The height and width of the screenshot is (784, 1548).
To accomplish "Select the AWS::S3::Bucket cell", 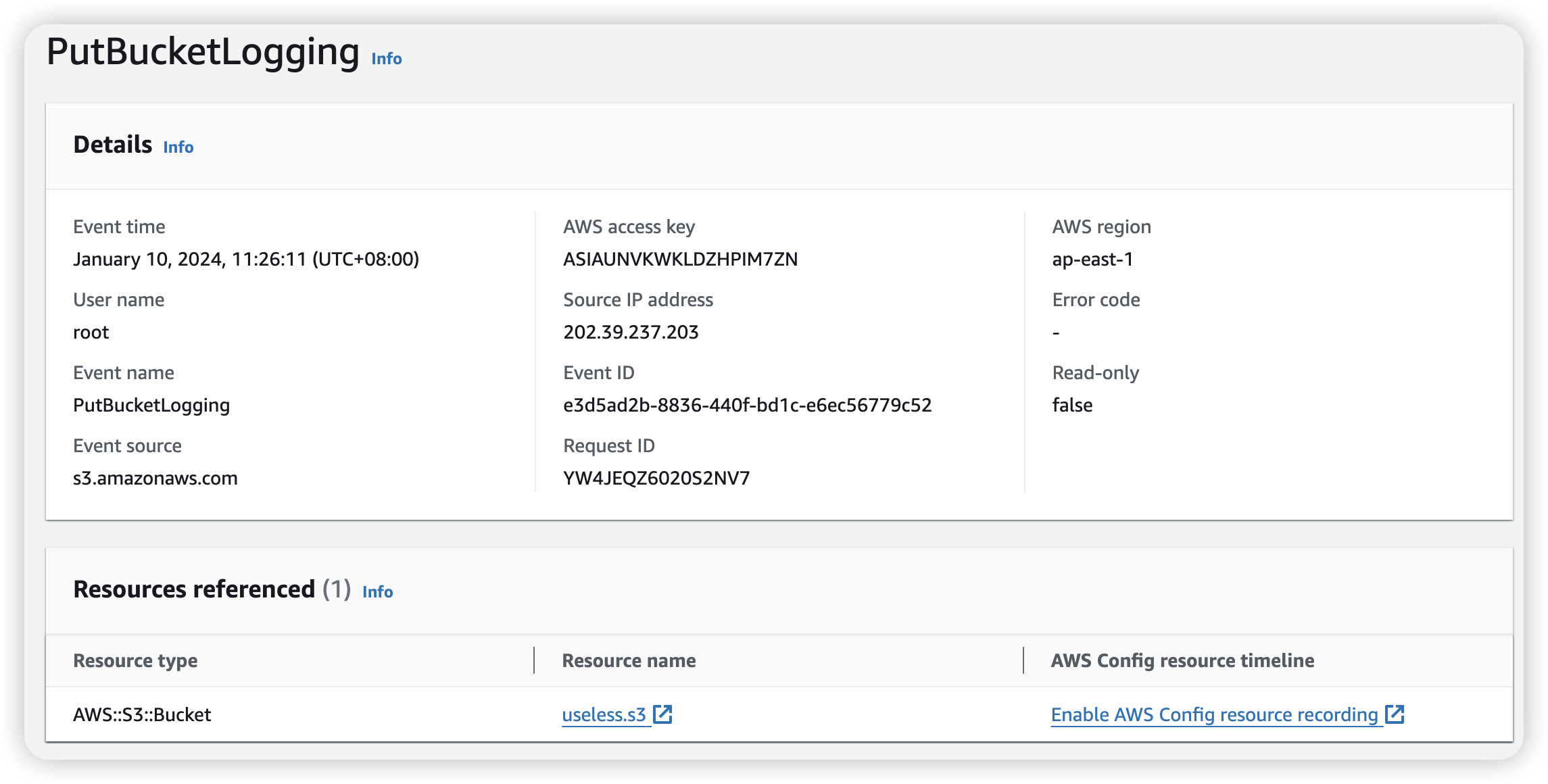I will pos(142,714).
